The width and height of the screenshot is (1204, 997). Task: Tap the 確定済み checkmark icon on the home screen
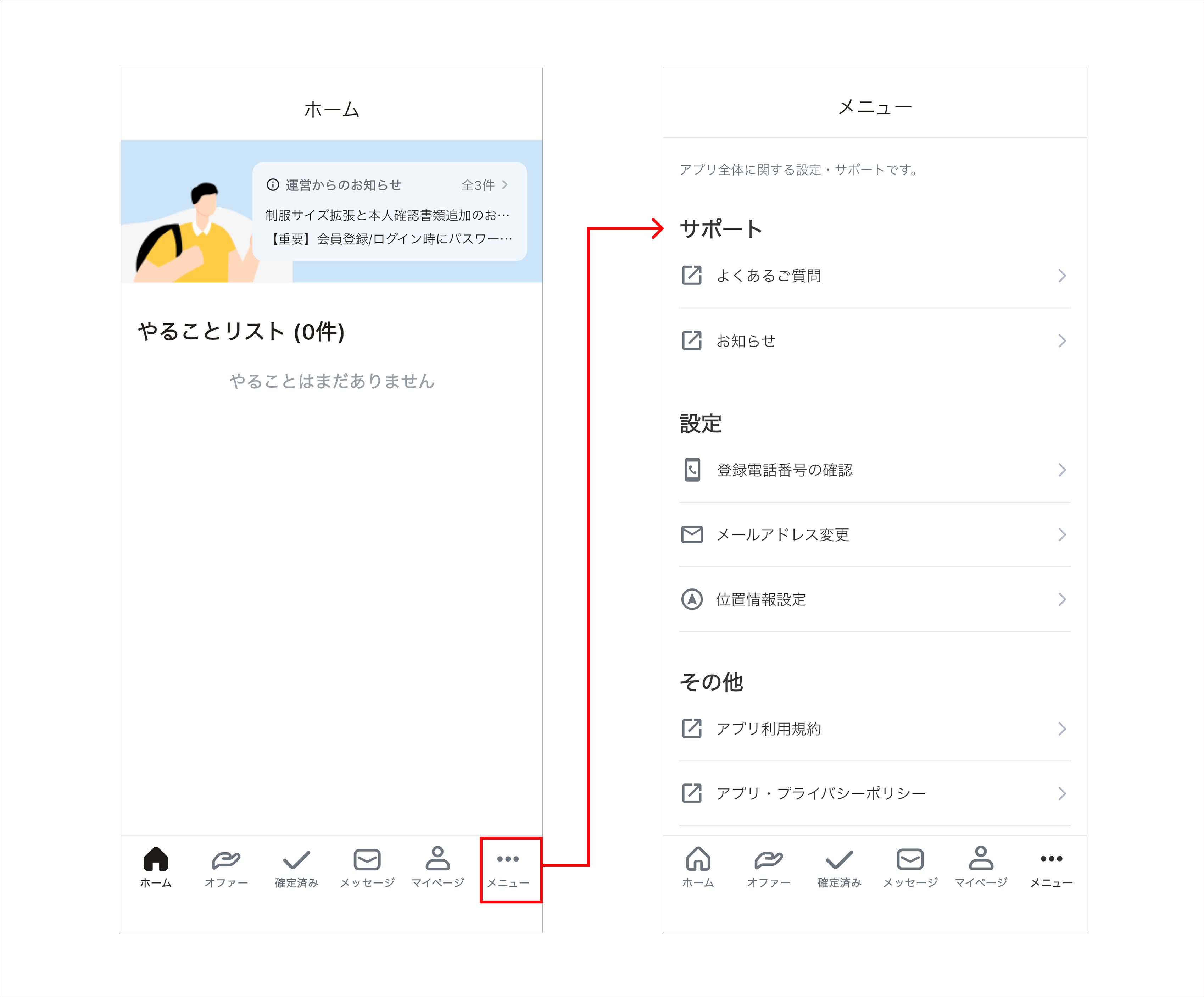(296, 859)
